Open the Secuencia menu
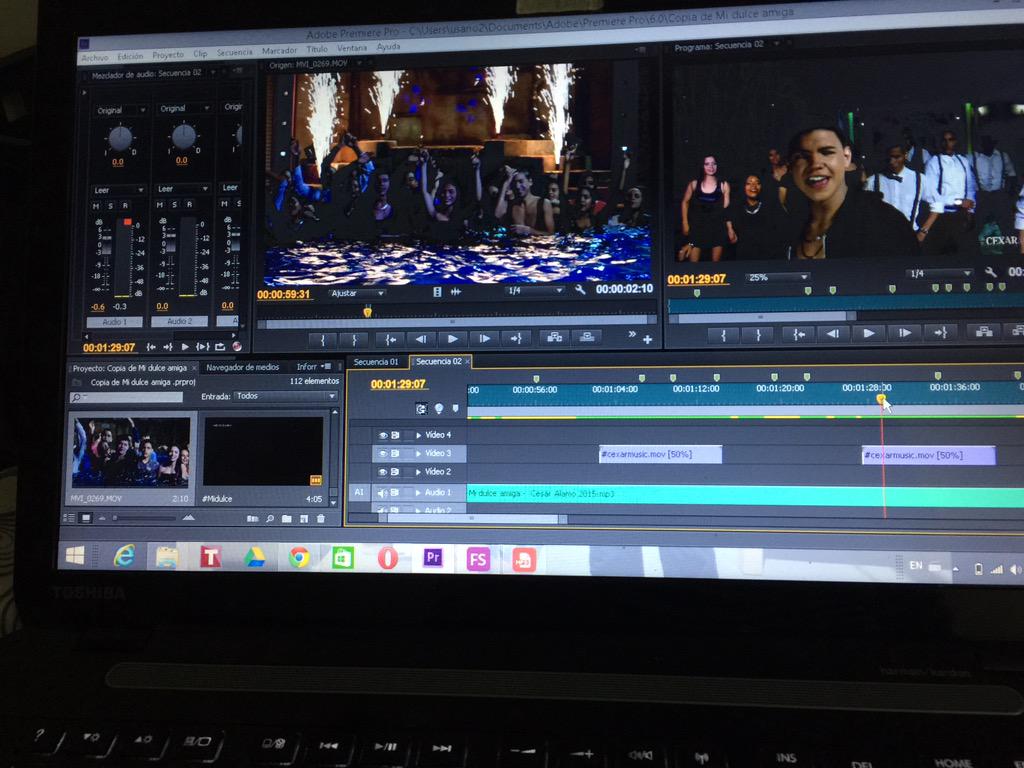 click(x=234, y=52)
